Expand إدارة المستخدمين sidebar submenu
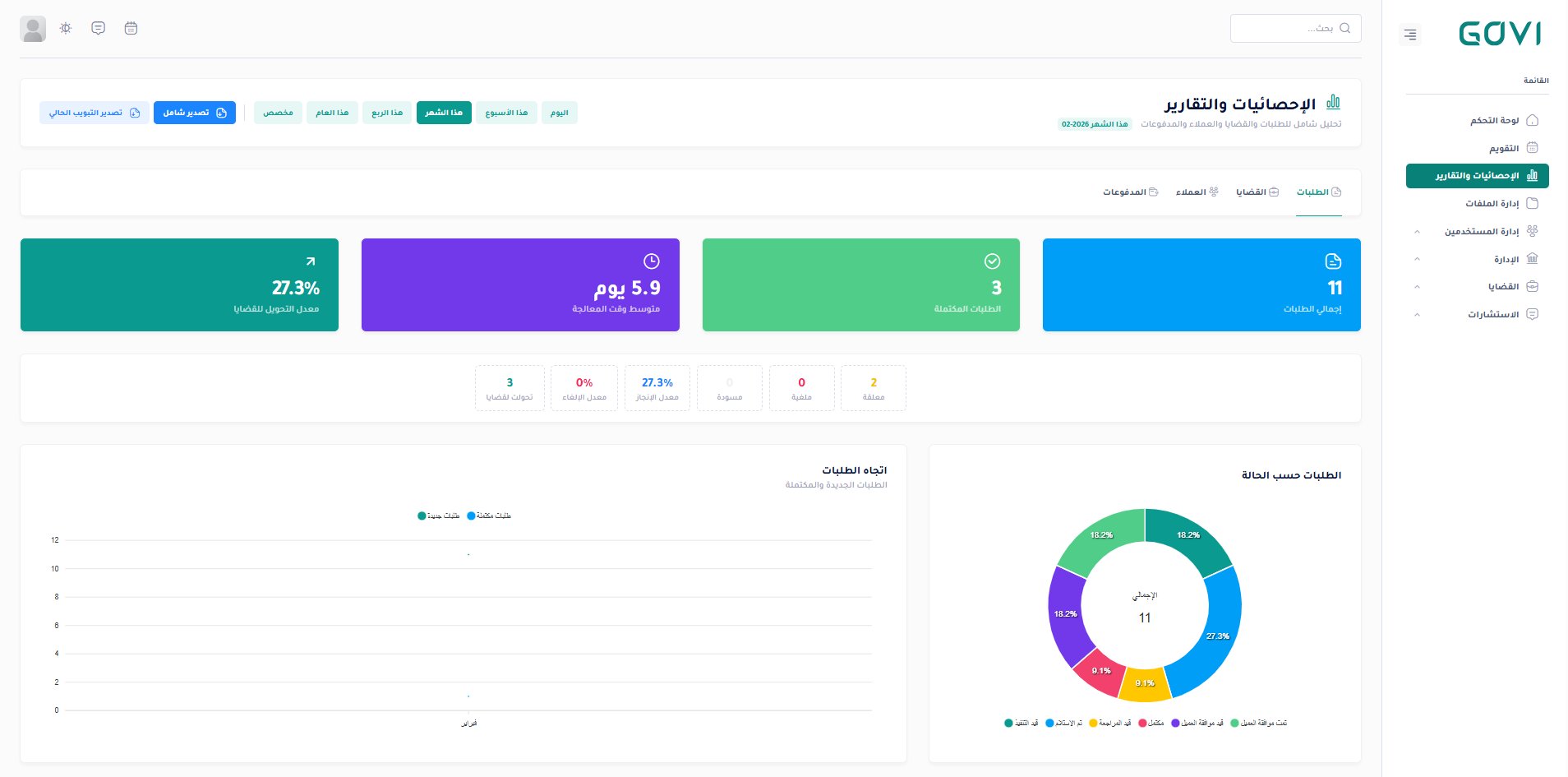This screenshot has width=1568, height=777. [x=1417, y=231]
